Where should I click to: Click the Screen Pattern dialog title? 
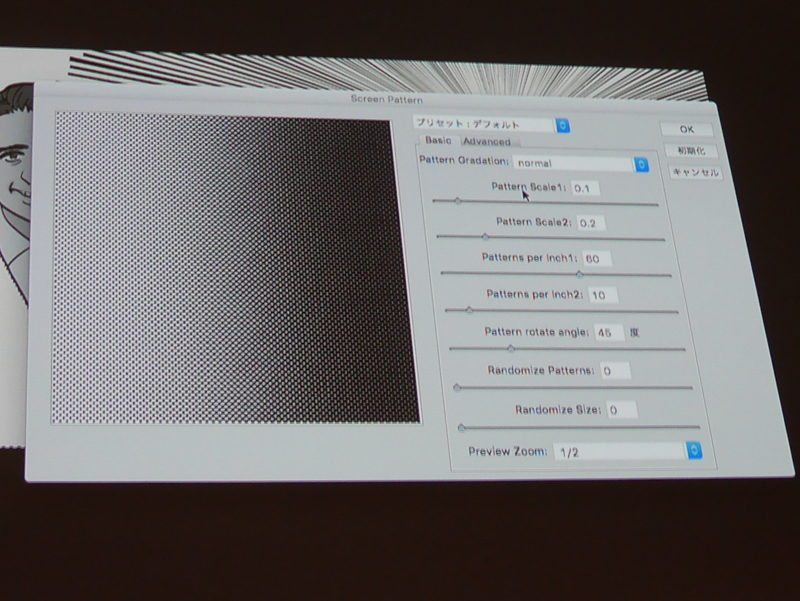tap(386, 99)
